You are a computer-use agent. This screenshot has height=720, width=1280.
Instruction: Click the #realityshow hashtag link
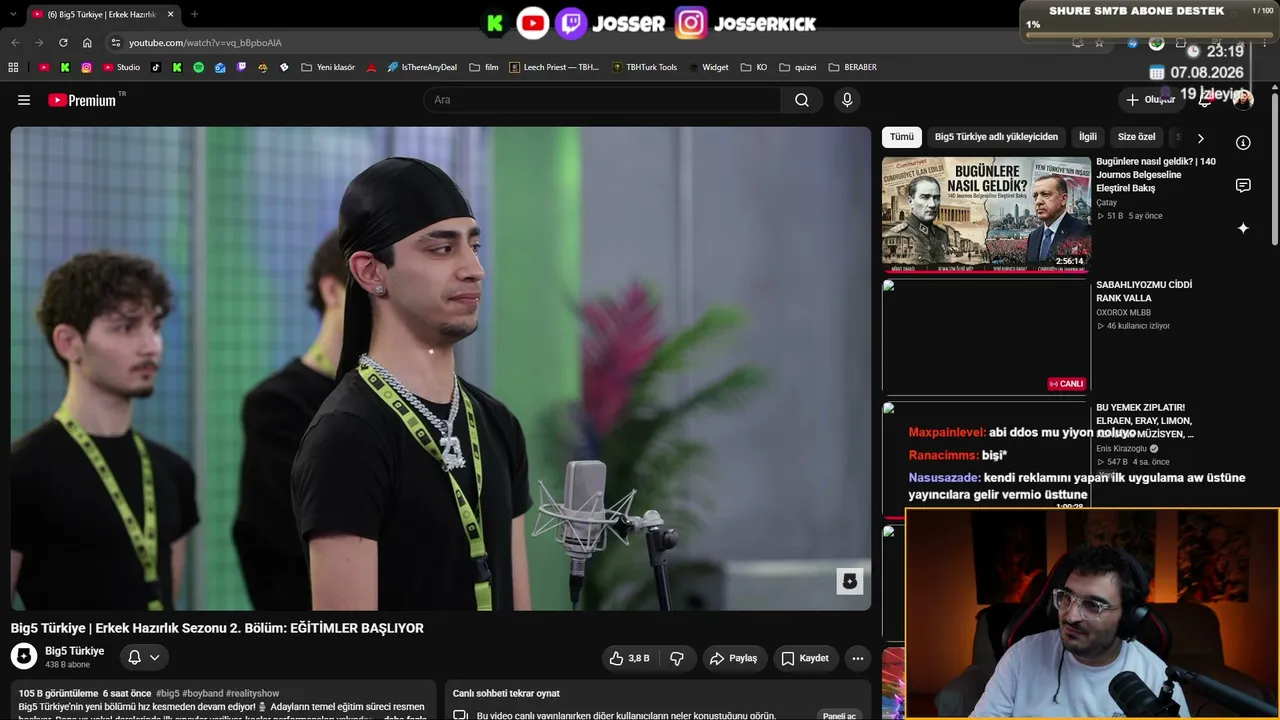click(x=253, y=693)
